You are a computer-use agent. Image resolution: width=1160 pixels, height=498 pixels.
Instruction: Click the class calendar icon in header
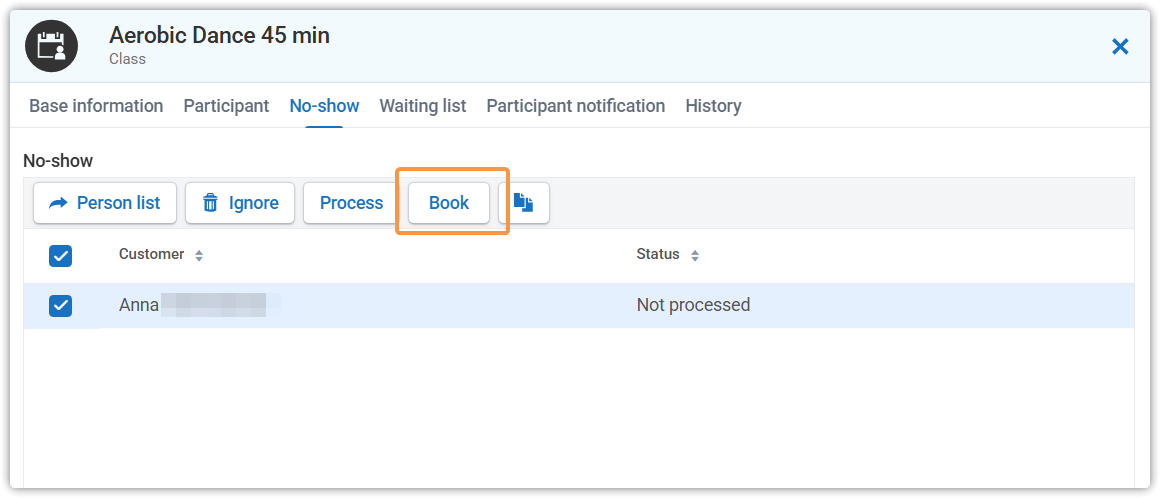51,46
